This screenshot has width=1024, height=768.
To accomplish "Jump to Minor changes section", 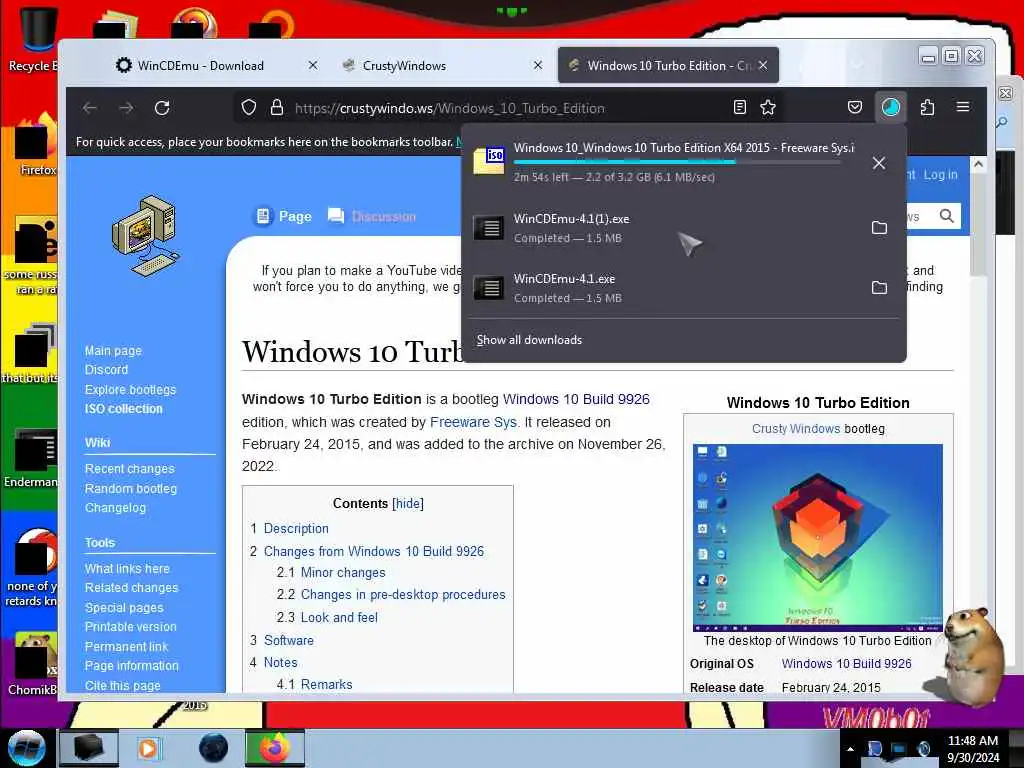I will pos(343,573).
